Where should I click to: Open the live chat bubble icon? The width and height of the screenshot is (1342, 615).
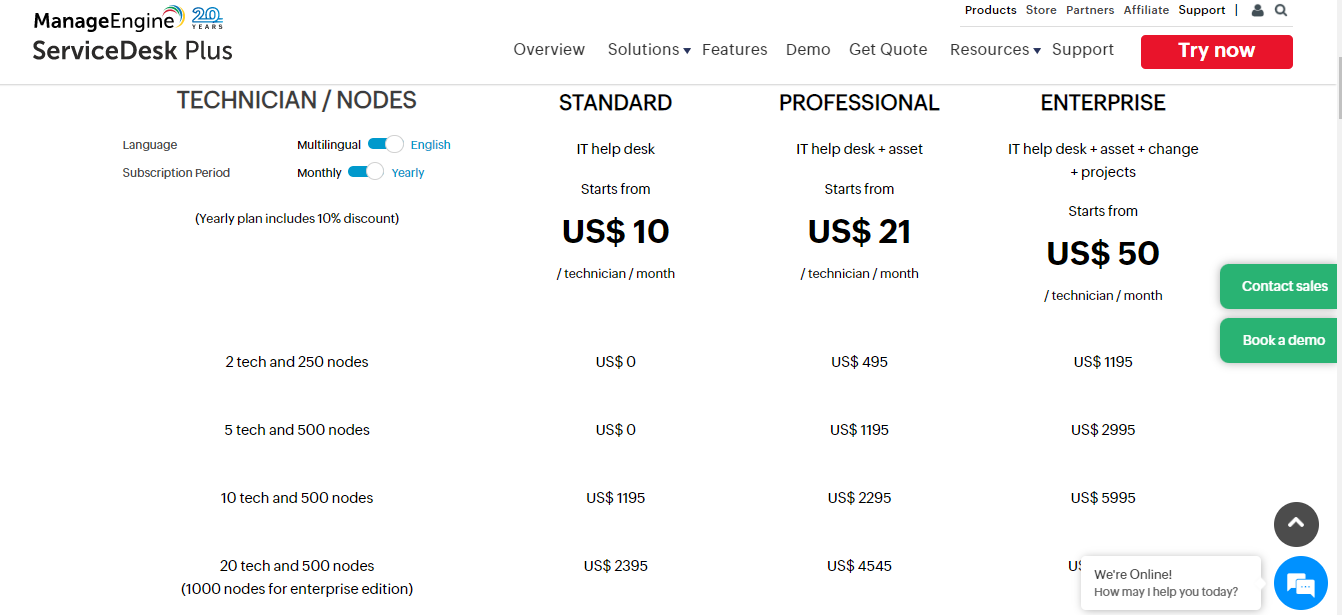click(1300, 583)
